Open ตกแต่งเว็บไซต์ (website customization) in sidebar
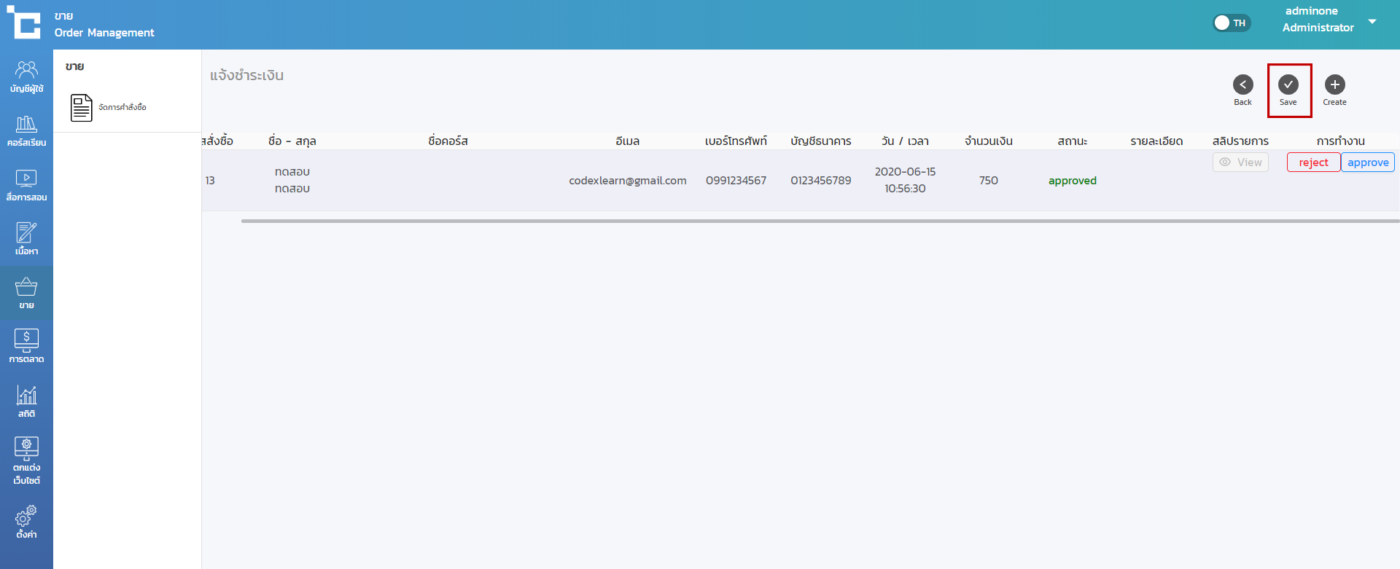The height and width of the screenshot is (569, 1400). [26, 459]
